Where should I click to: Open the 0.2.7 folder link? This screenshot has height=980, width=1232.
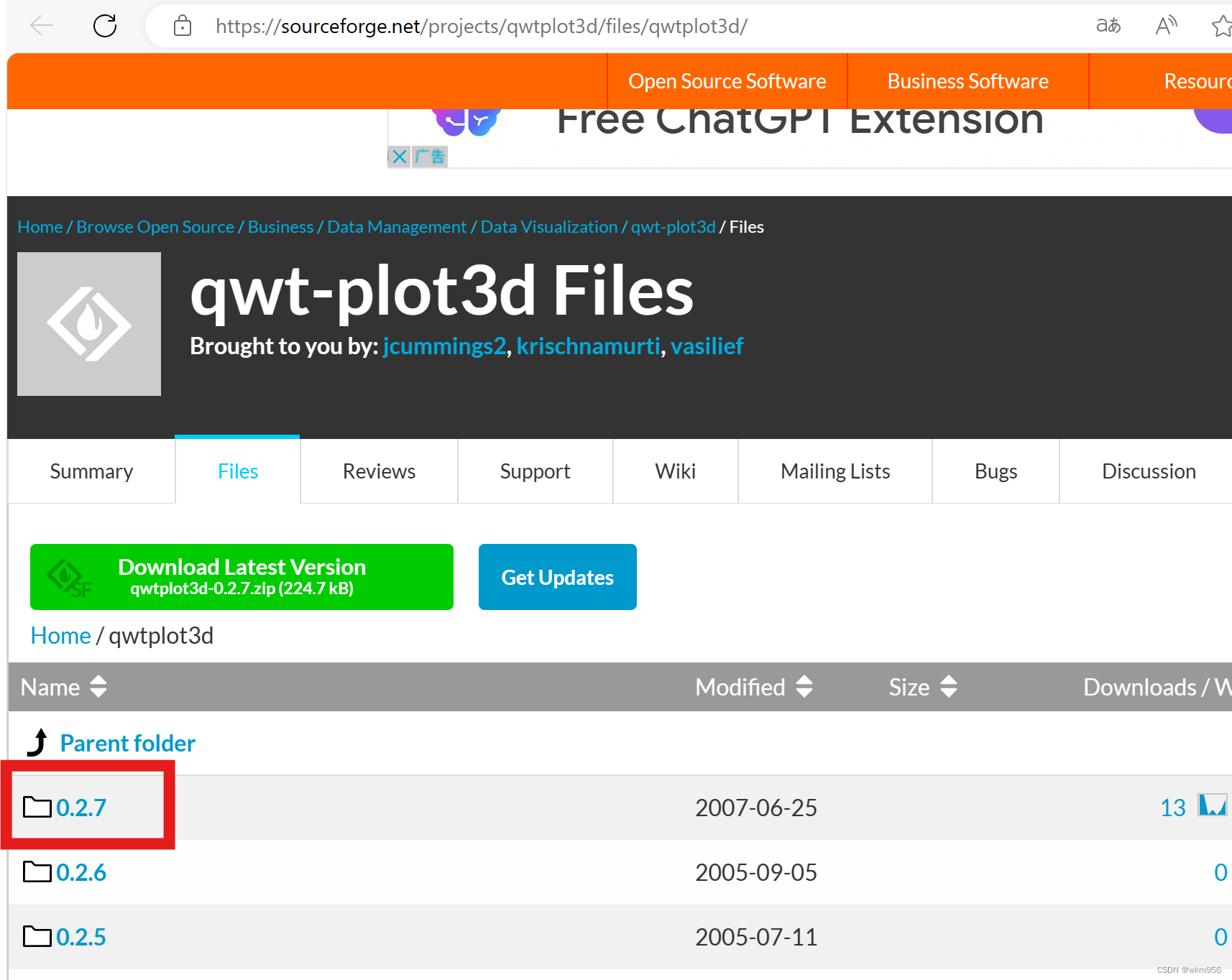(81, 808)
